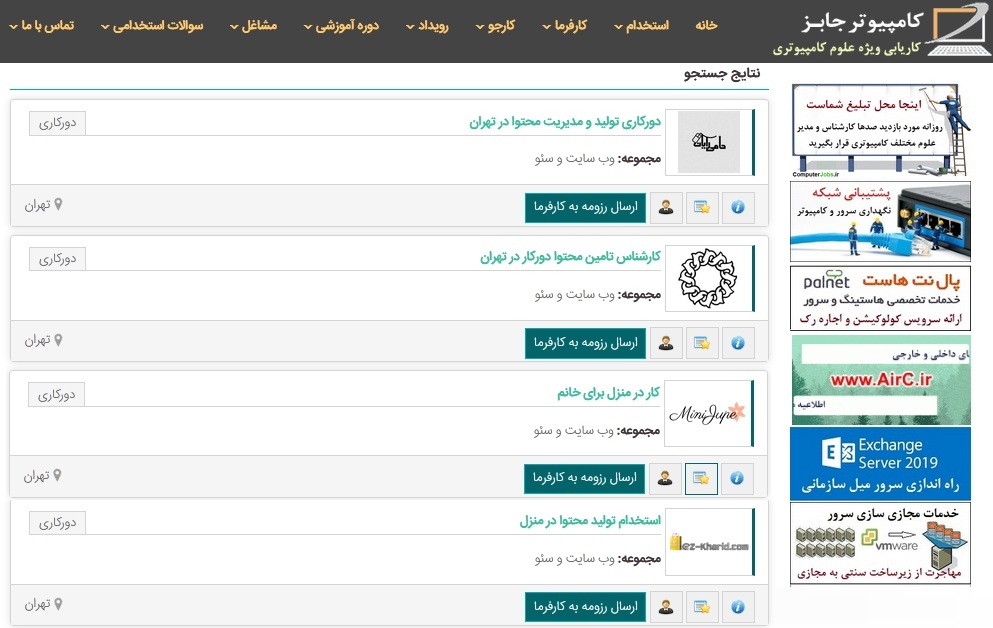Screen dimensions: 993x628
Task: Expand کارفرما dropdown menu
Action: 565,25
